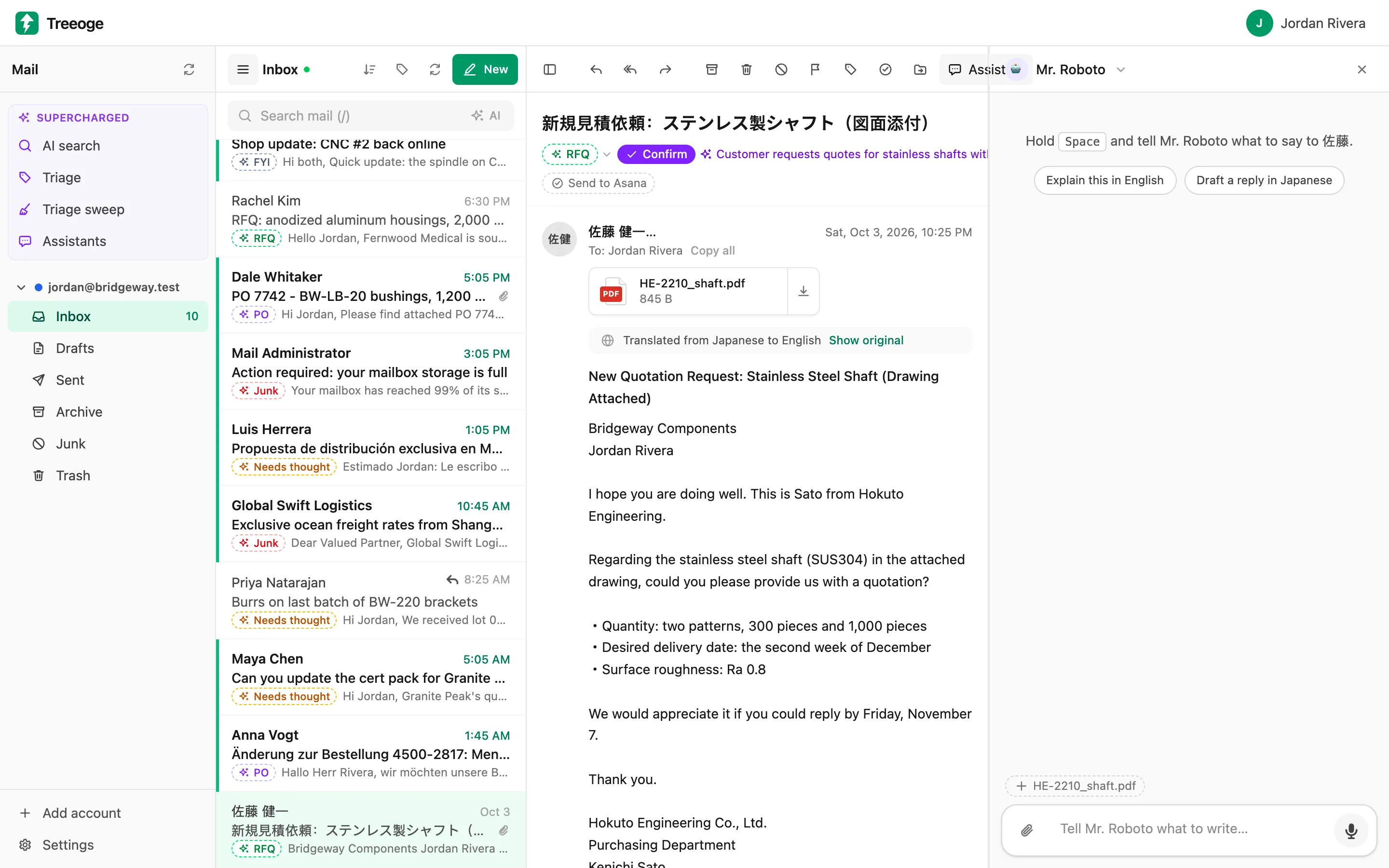Open the Archive folder
The image size is (1389, 868).
pos(108,412)
